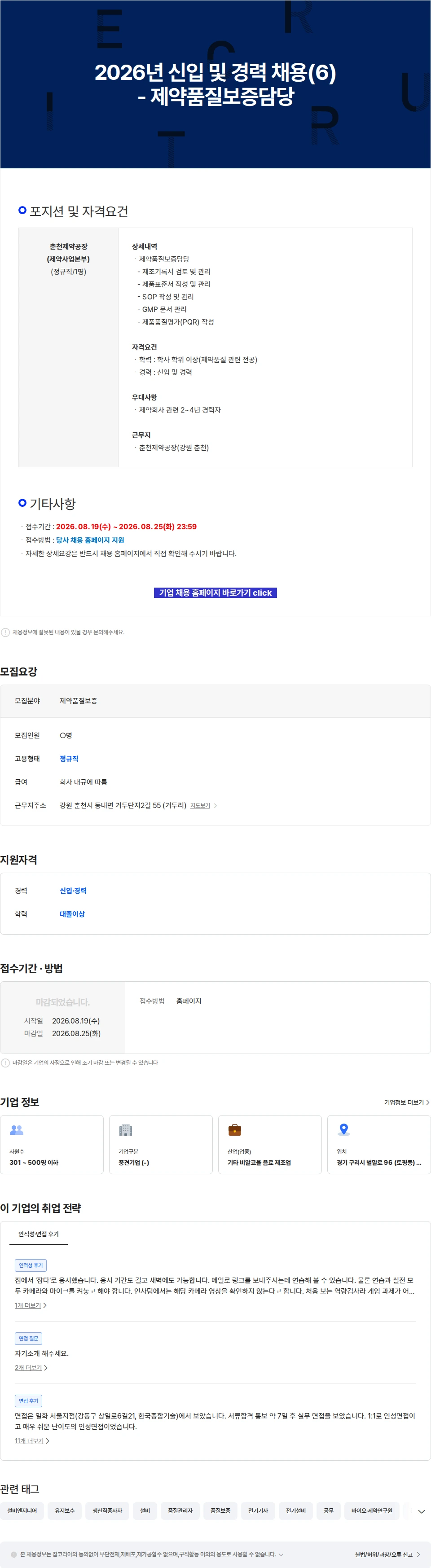Click the 마감되었습니다. status text
Viewport: 431px width, 1568px height.
[63, 1002]
